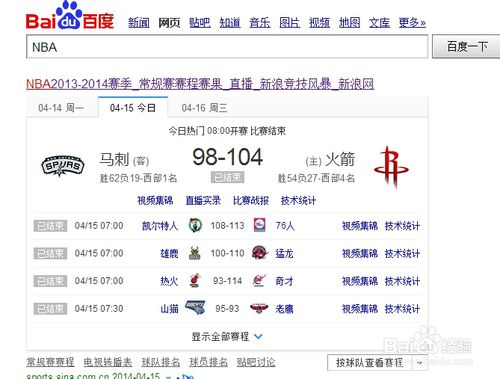
Task: Click the Spurs team logo
Action: 62,166
